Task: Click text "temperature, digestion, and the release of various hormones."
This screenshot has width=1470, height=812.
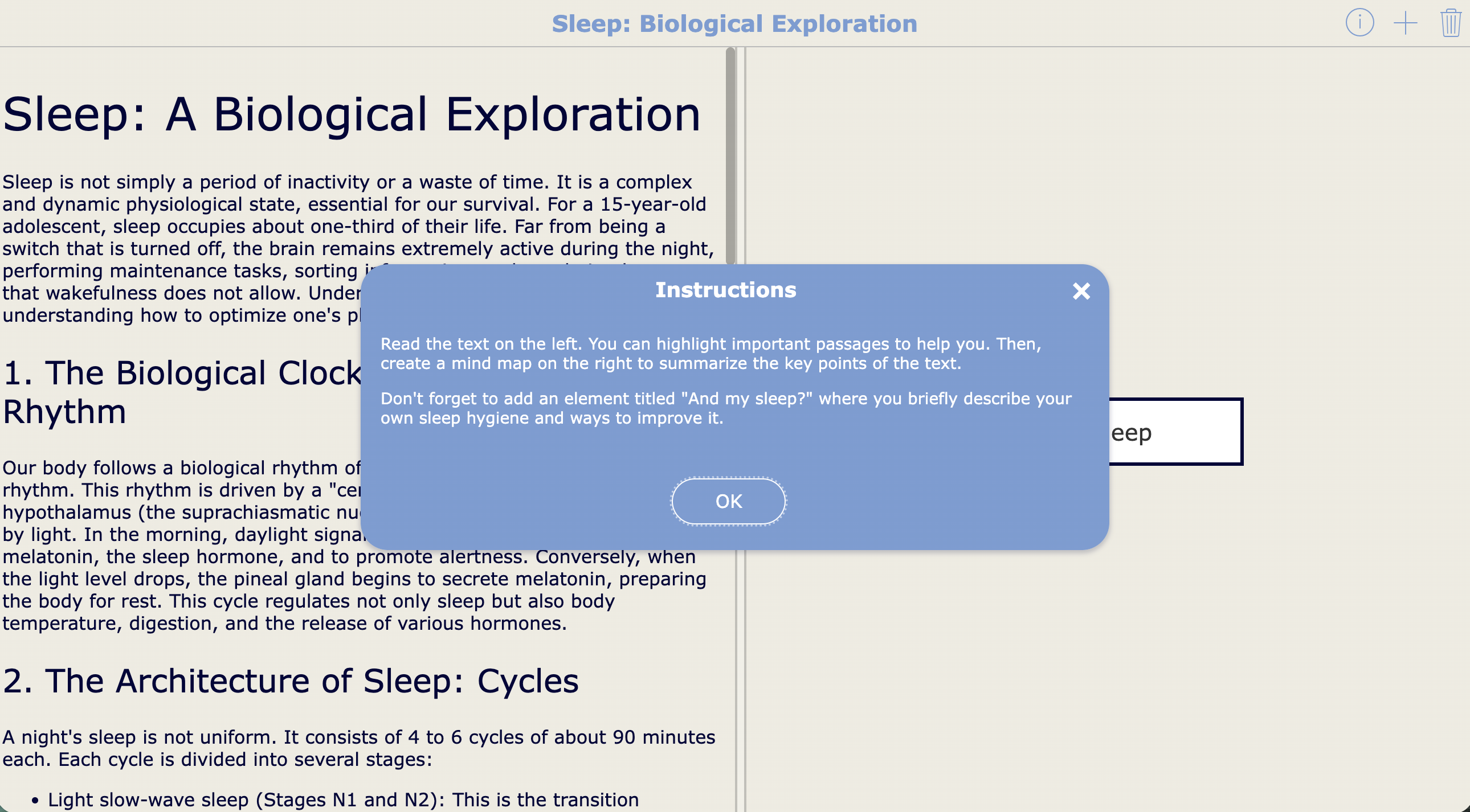Action: click(x=284, y=624)
